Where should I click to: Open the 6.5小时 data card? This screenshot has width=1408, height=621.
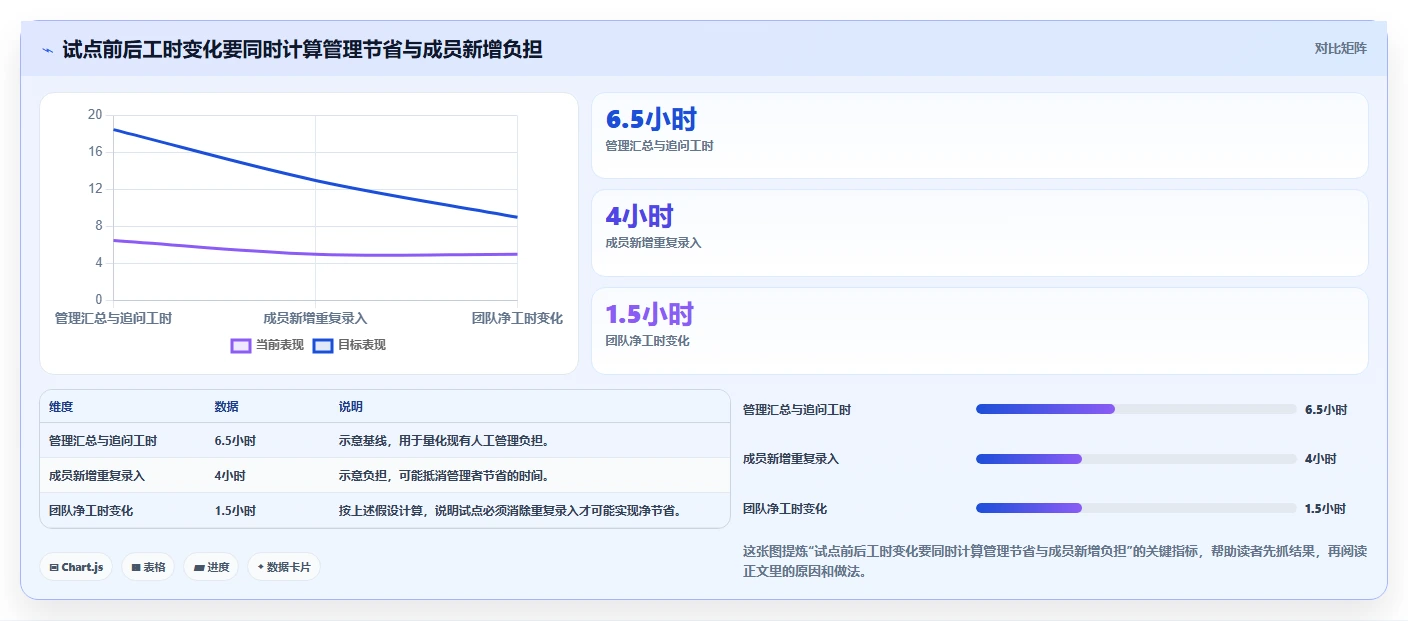coord(979,136)
